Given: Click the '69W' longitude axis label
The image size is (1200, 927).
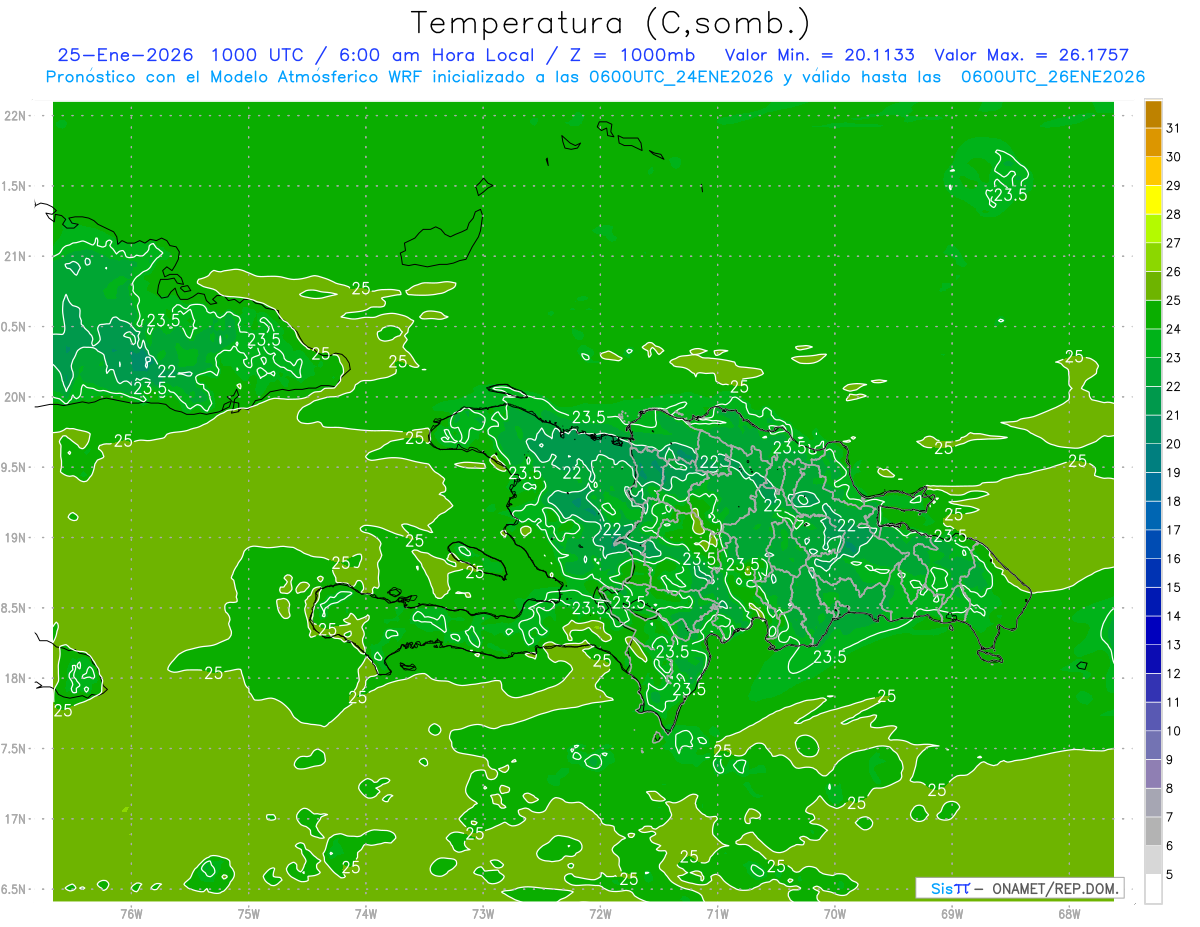Looking at the screenshot, I should point(952,914).
